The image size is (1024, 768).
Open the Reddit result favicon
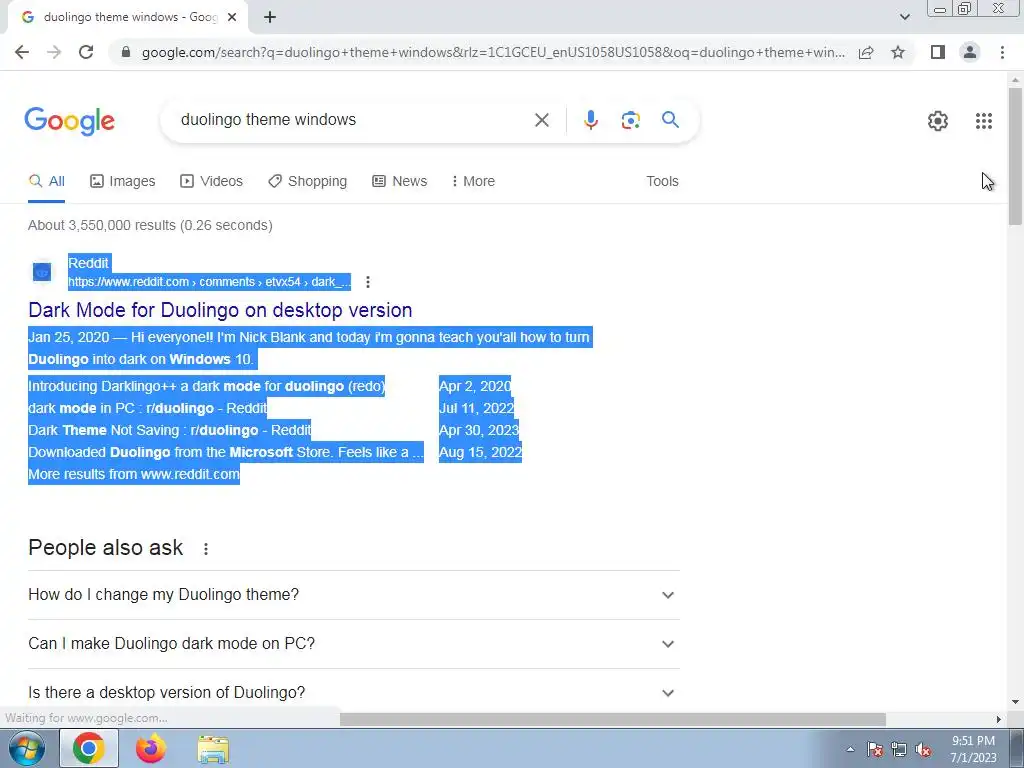coord(42,272)
